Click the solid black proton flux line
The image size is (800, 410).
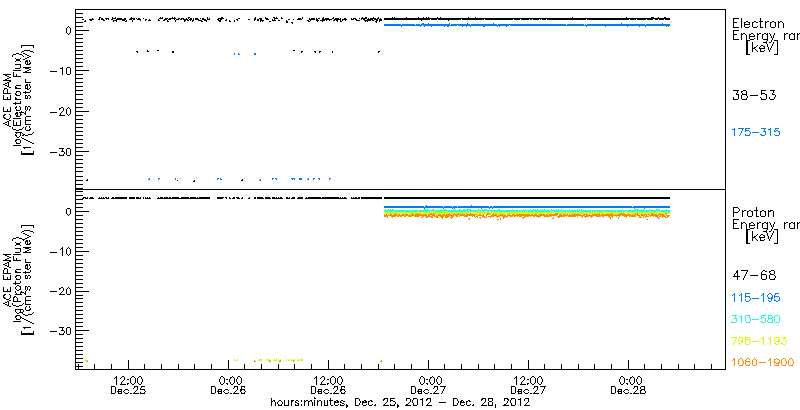click(527, 198)
